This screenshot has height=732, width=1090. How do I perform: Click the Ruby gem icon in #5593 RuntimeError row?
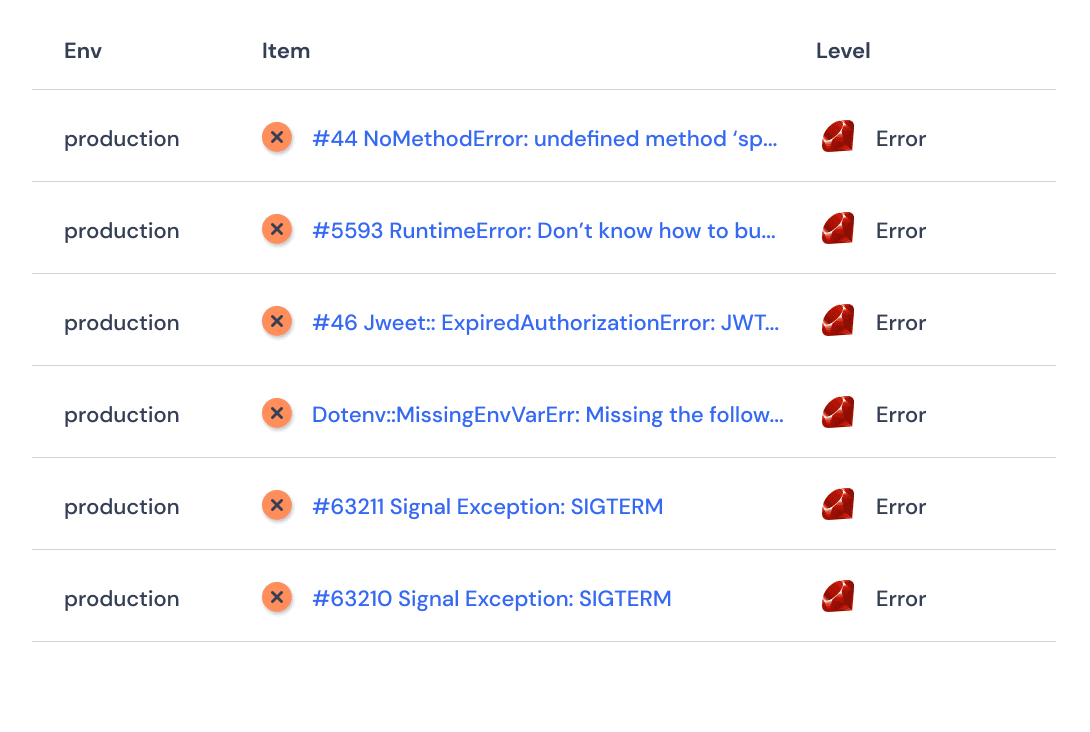pyautogui.click(x=838, y=230)
